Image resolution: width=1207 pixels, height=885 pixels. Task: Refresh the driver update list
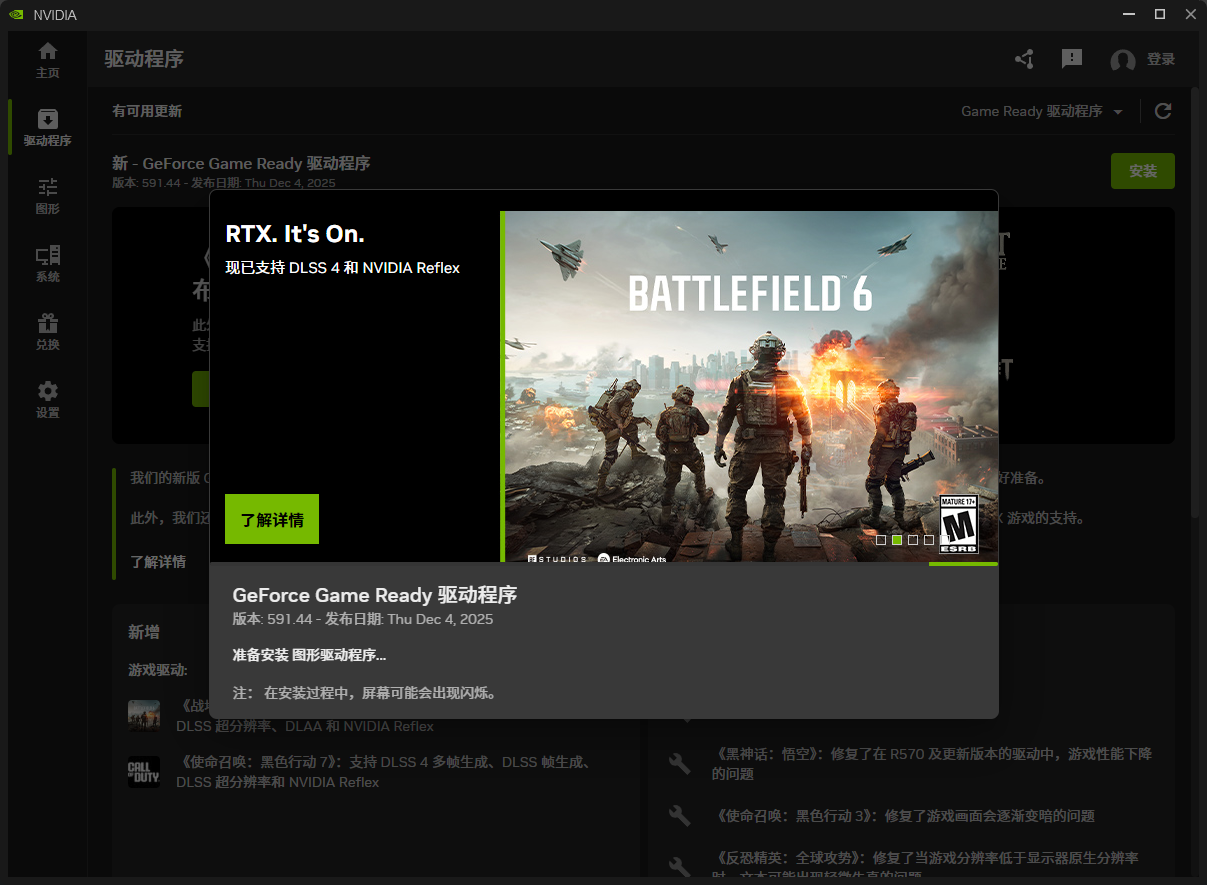coord(1163,111)
